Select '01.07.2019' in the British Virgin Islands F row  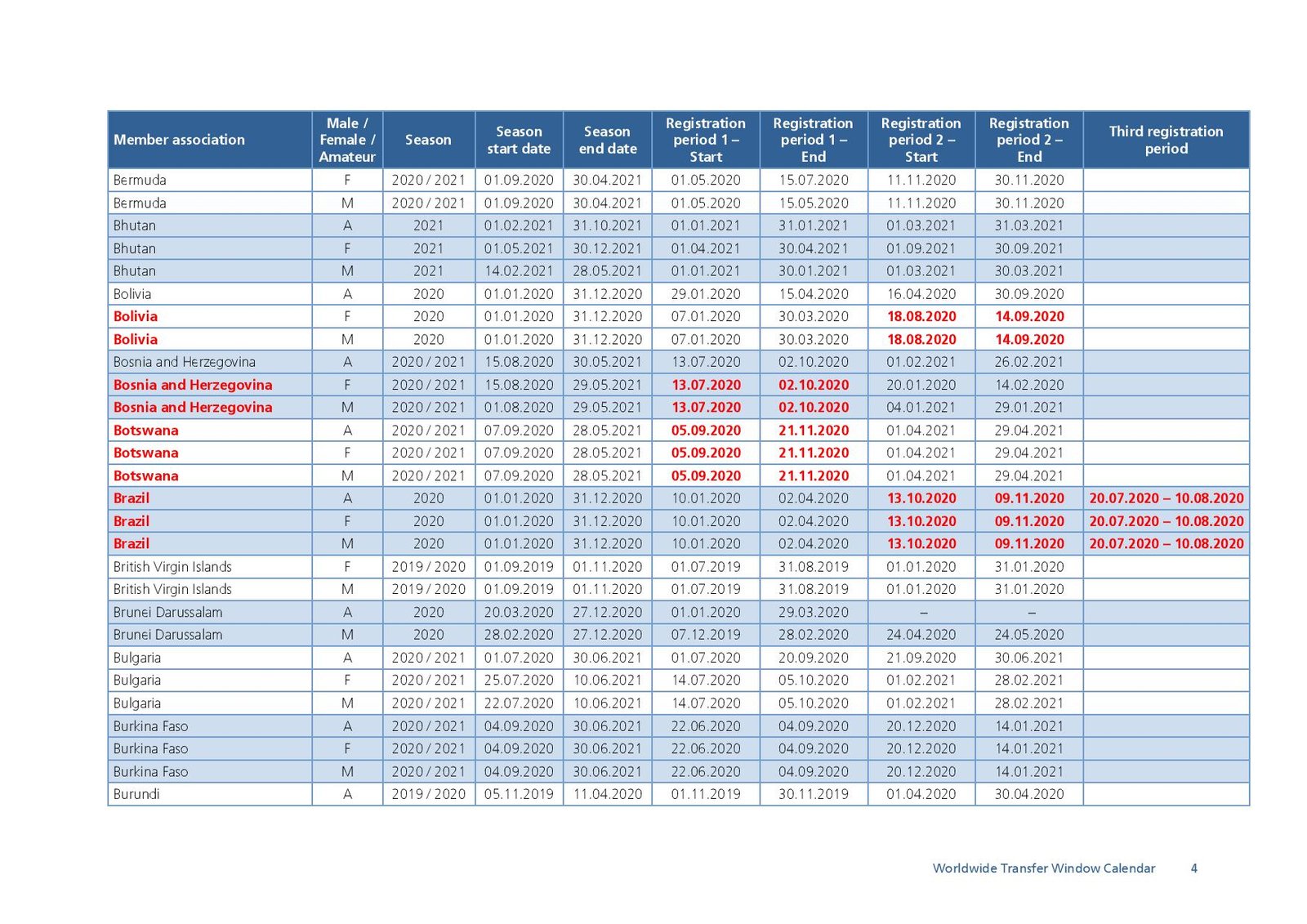(x=706, y=567)
